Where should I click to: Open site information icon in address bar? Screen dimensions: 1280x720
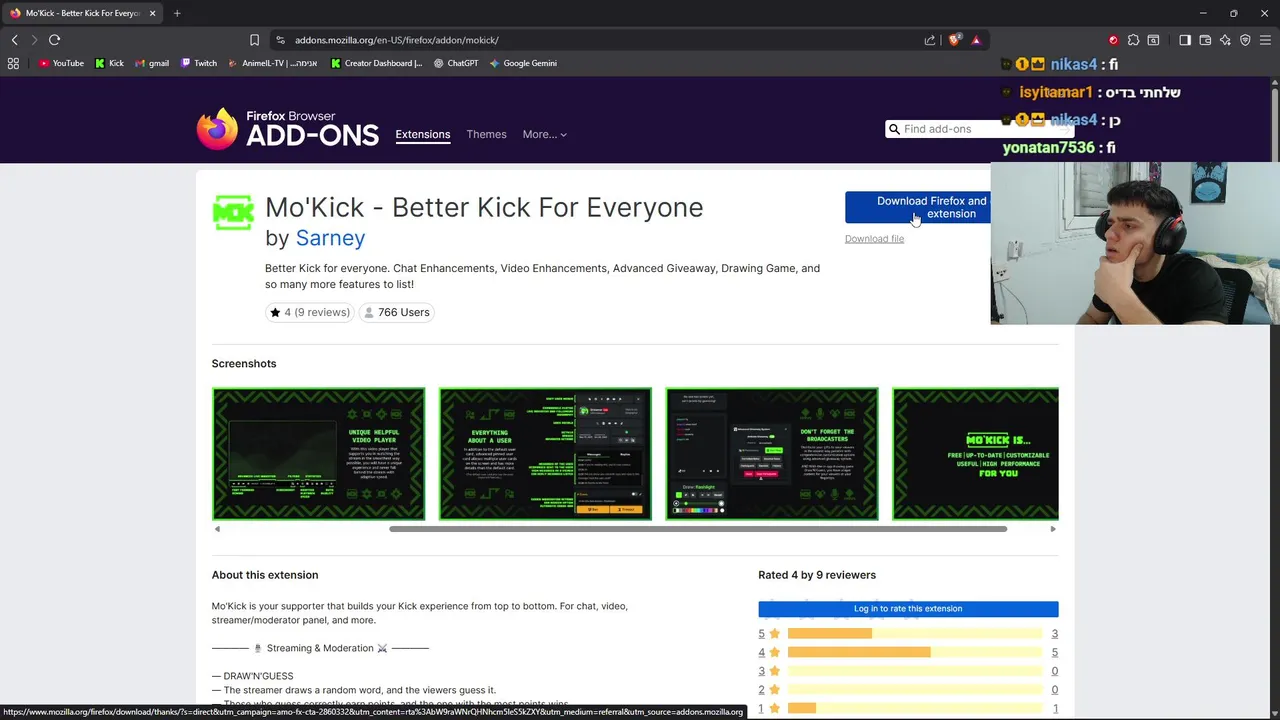280,40
